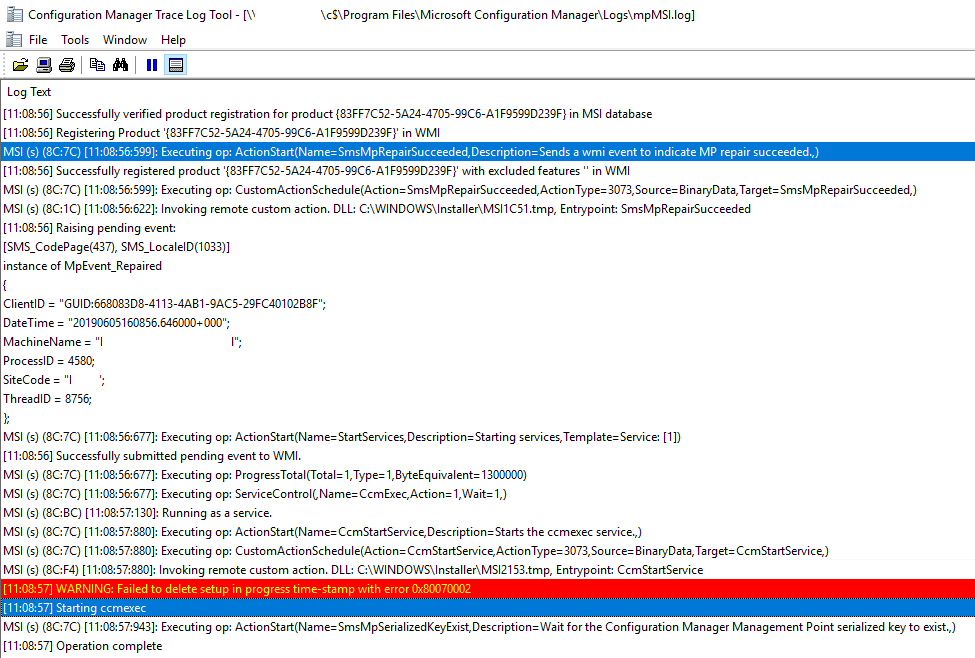Select the ServiceControl Name=CcmExec line

pyautogui.click(x=488, y=494)
